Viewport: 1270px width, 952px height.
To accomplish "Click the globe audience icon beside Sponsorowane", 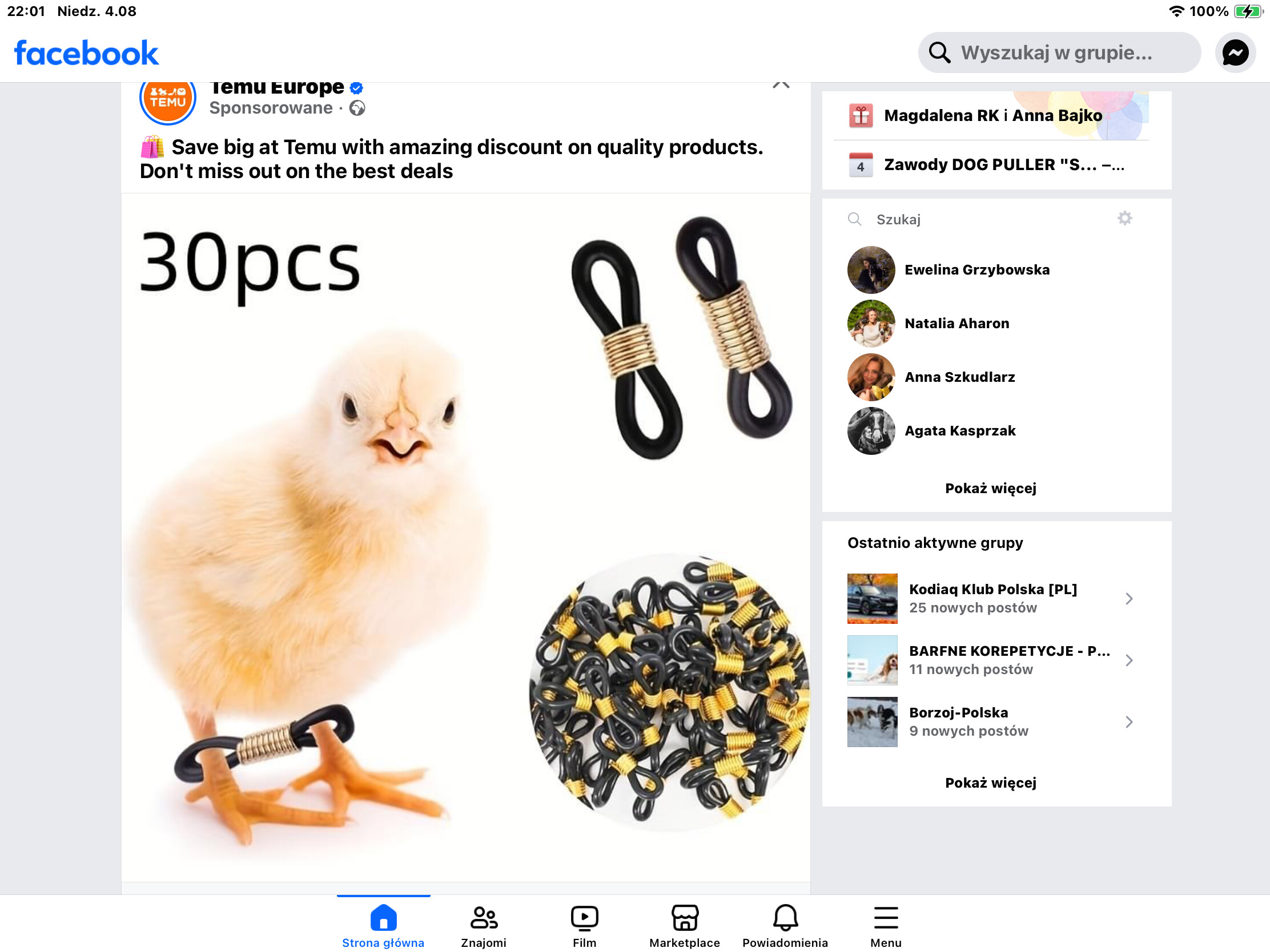I will pos(357,108).
